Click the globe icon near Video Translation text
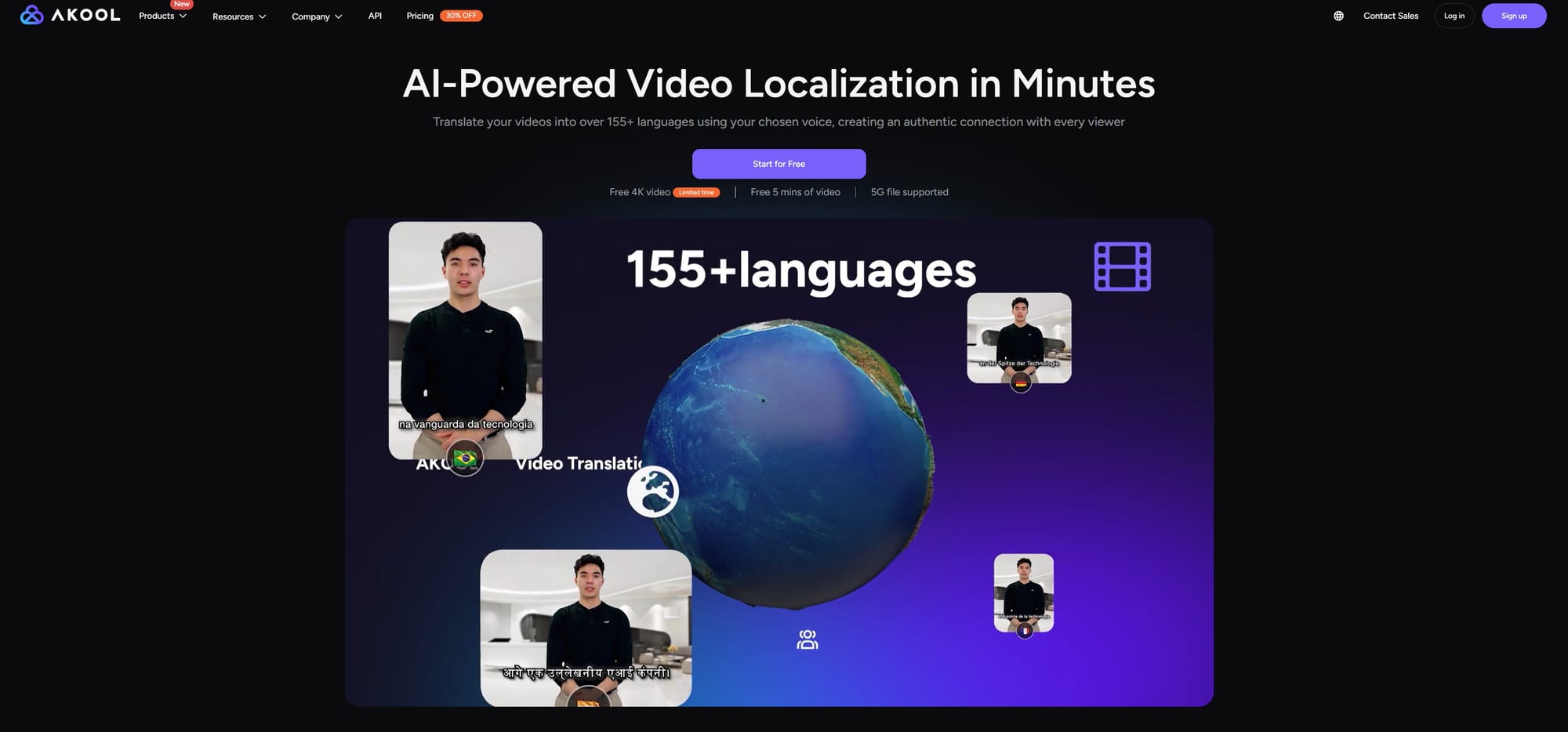The width and height of the screenshot is (1568, 732). (x=653, y=491)
